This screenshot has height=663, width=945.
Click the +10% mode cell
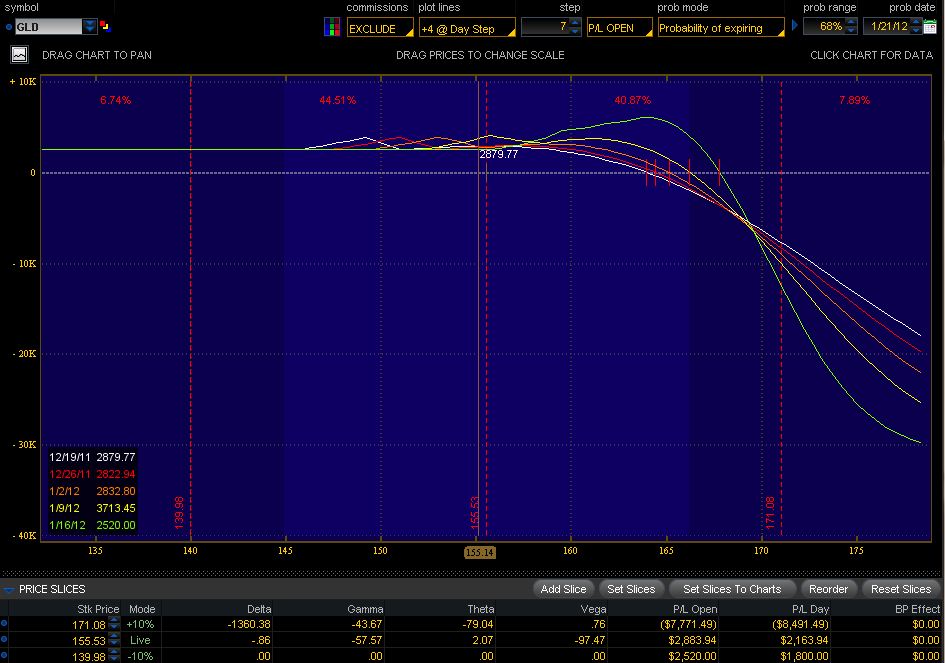click(140, 624)
